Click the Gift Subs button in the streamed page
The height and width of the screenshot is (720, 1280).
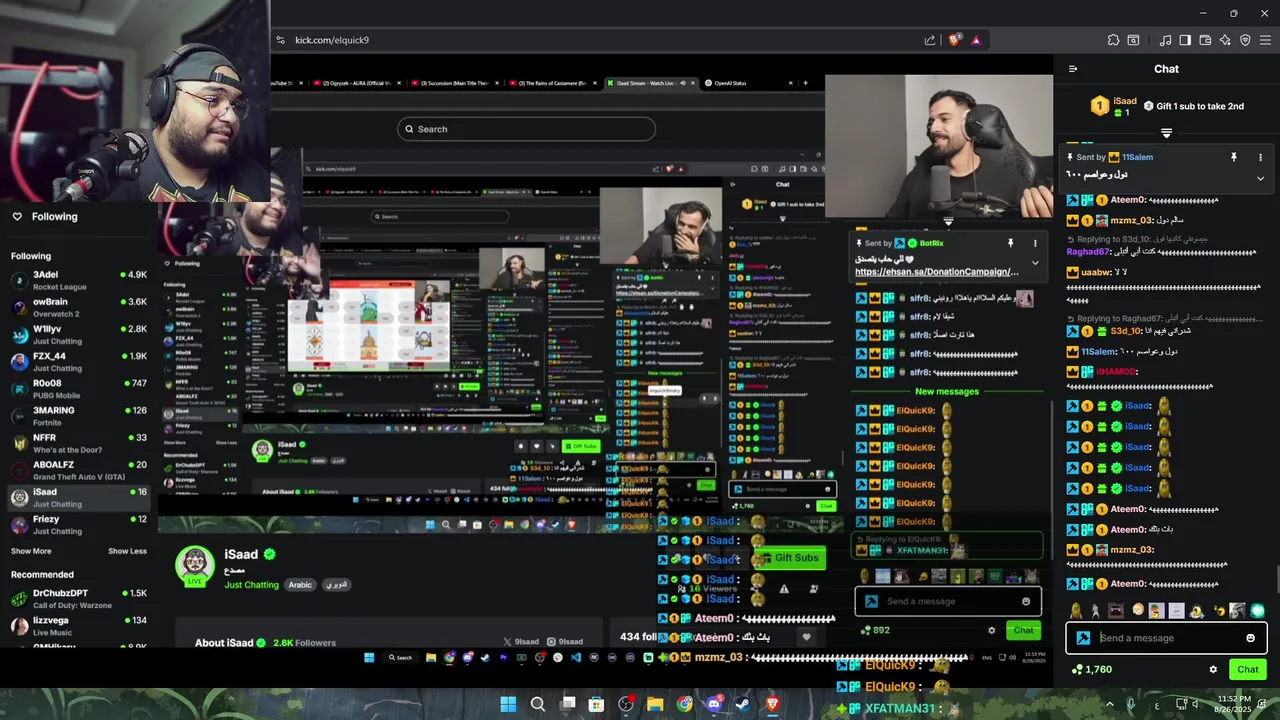click(x=789, y=558)
